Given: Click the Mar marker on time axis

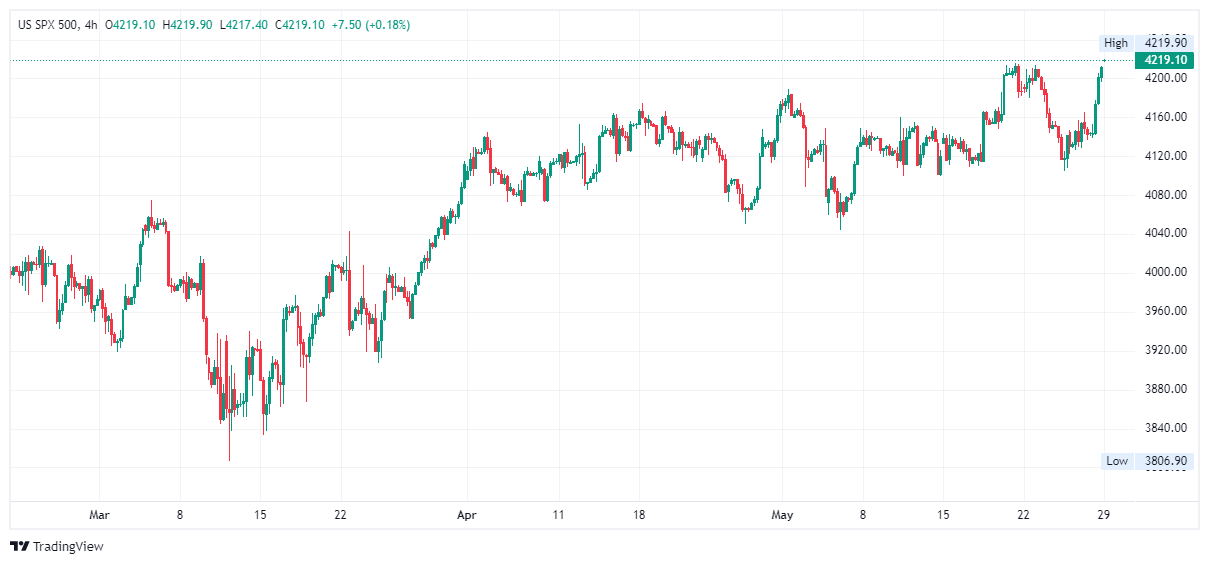Looking at the screenshot, I should [98, 515].
